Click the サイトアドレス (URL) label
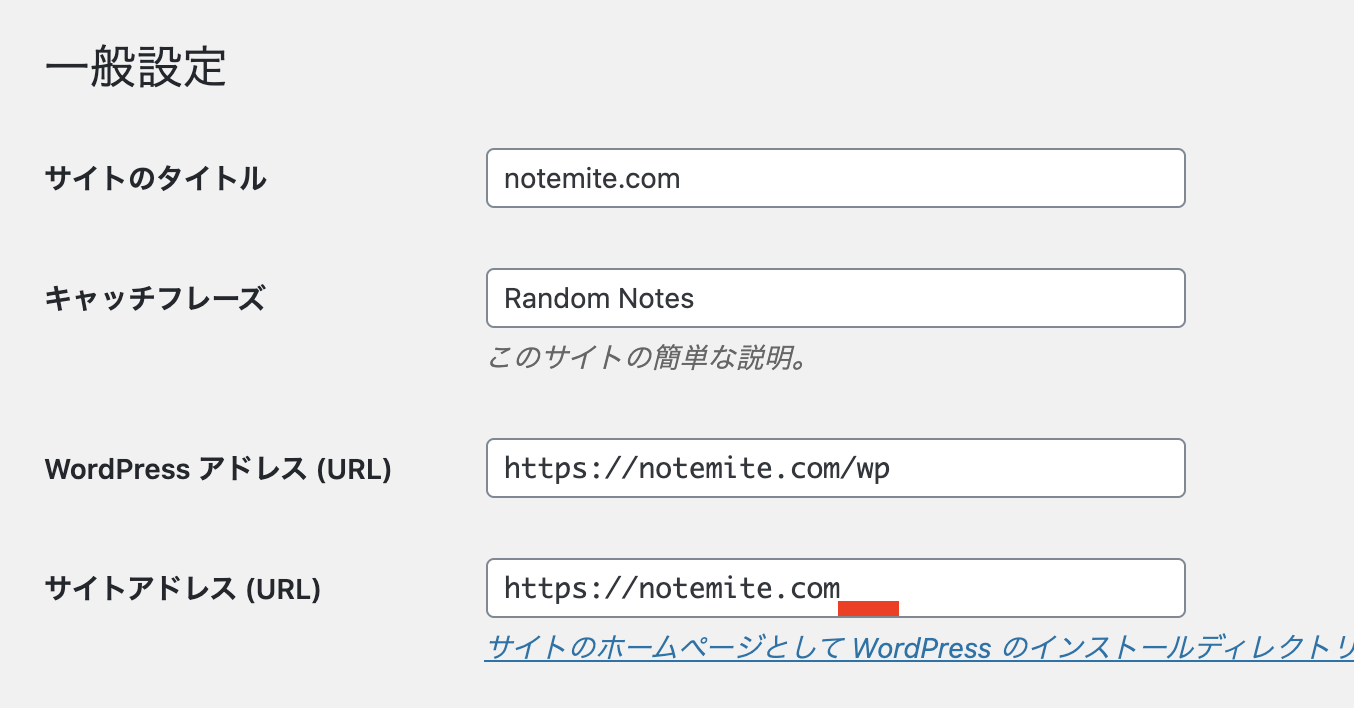The height and width of the screenshot is (708, 1354). [x=183, y=589]
